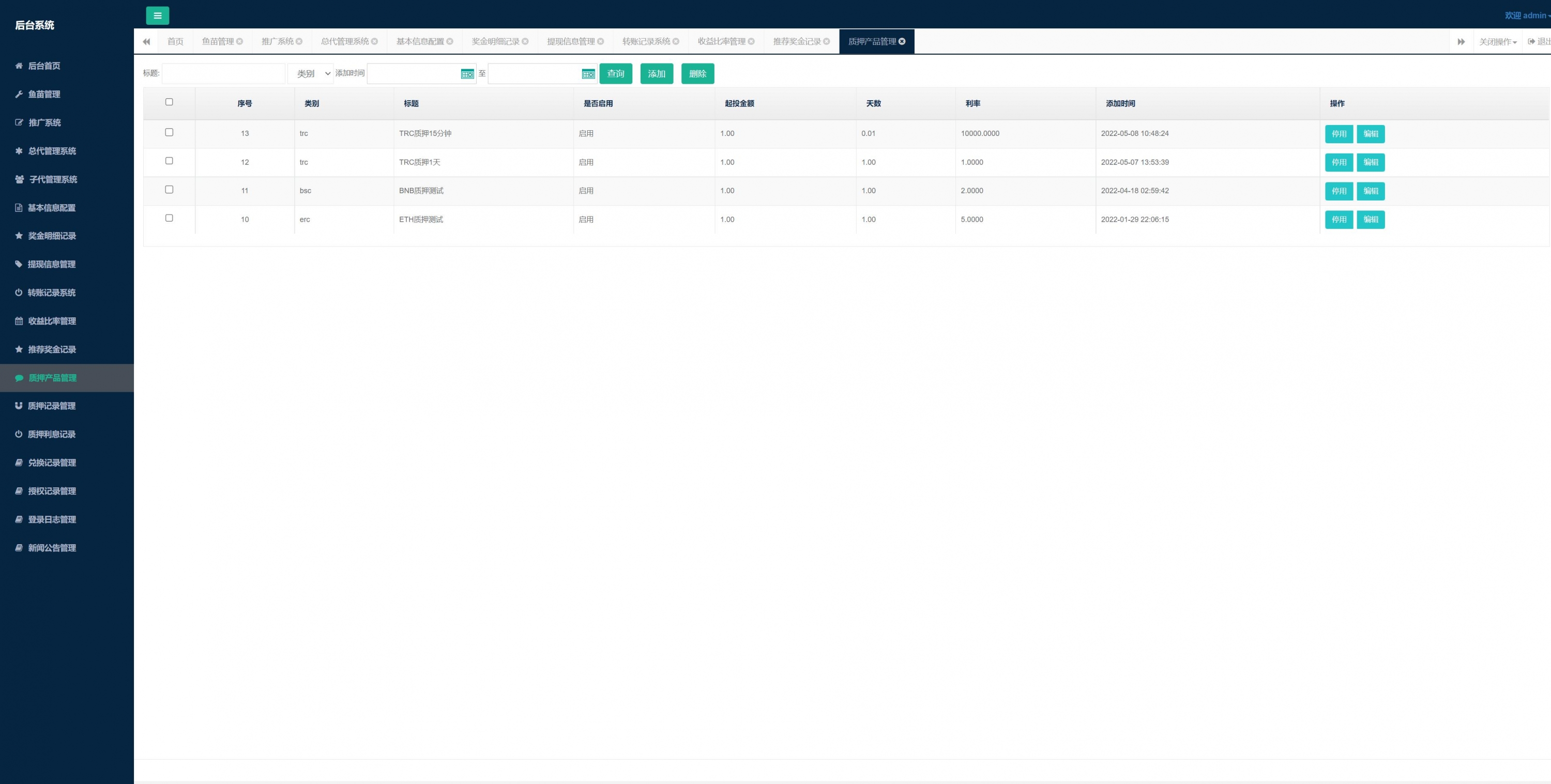This screenshot has width=1551, height=784.
Task: Open the 欢迎 admin user dropdown
Action: [x=1526, y=16]
